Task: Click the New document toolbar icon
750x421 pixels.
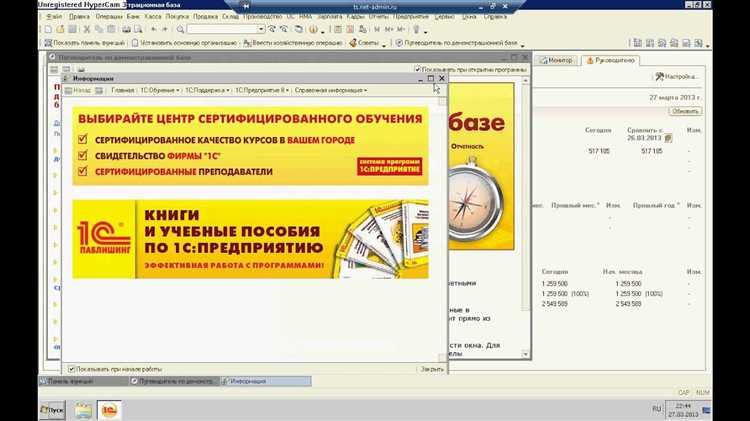Action: click(48, 29)
